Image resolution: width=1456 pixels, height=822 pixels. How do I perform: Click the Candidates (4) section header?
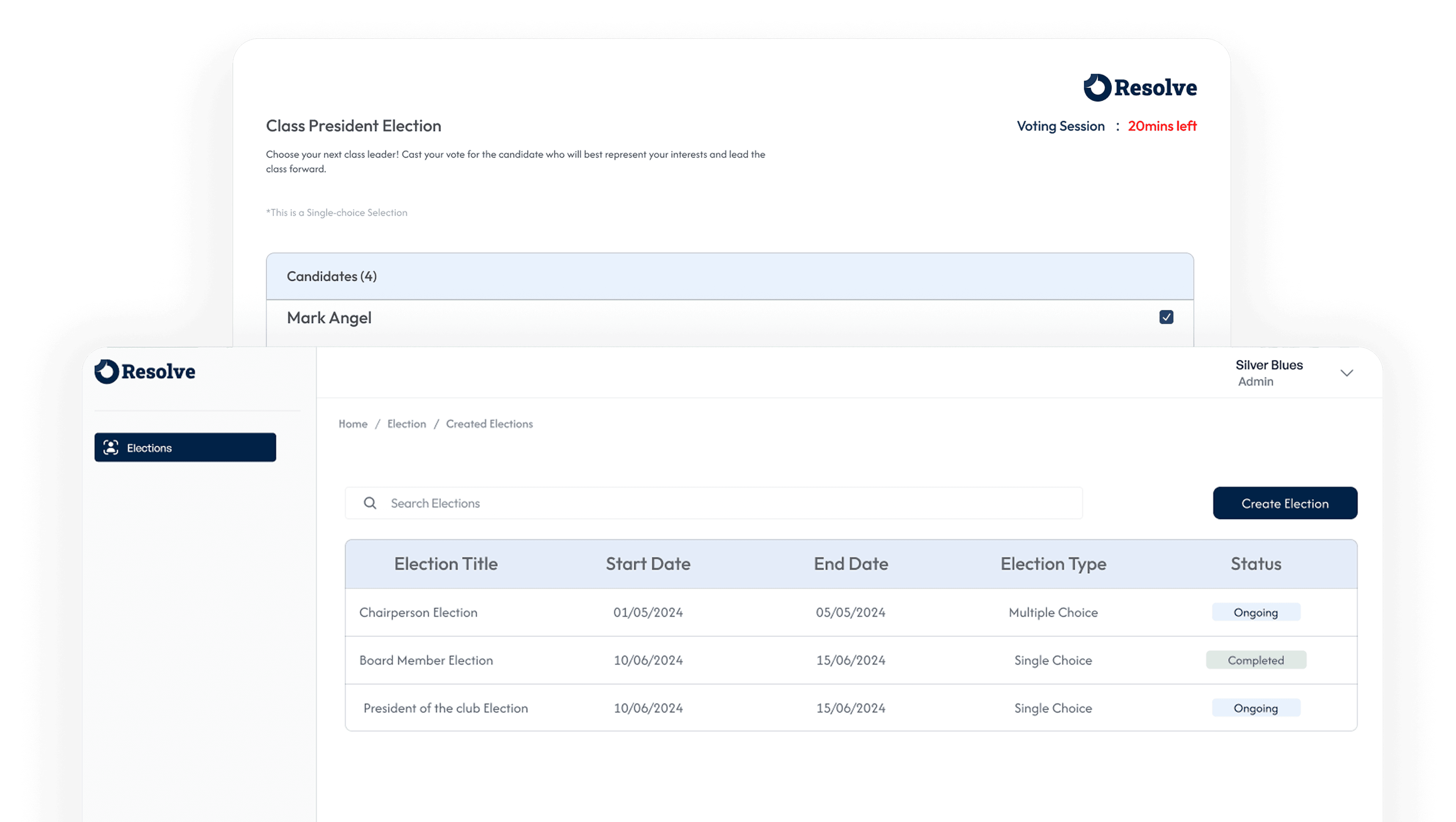[332, 276]
